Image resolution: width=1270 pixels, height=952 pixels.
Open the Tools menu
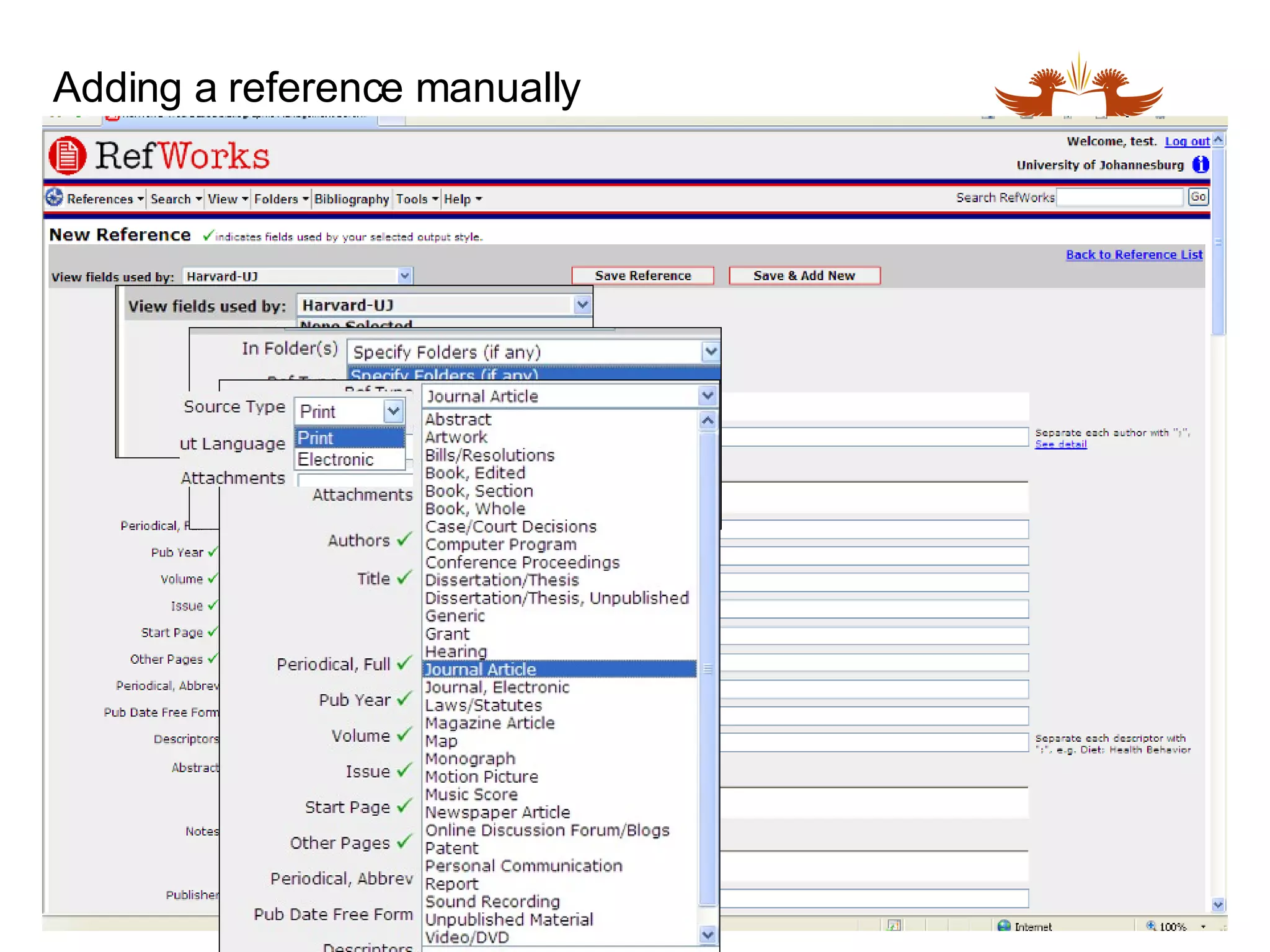417,199
